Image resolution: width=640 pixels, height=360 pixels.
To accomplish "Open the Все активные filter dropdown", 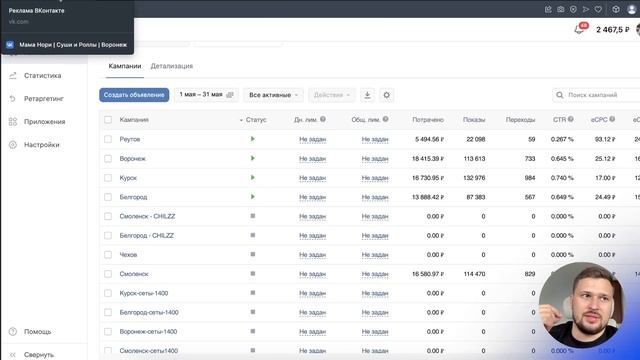I will click(273, 95).
